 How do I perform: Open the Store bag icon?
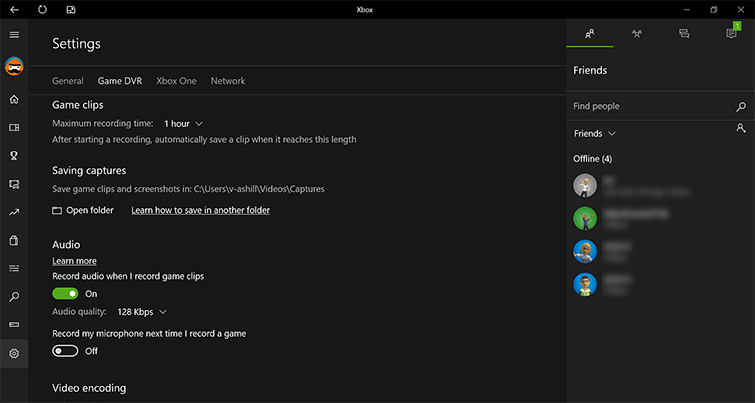pos(14,240)
